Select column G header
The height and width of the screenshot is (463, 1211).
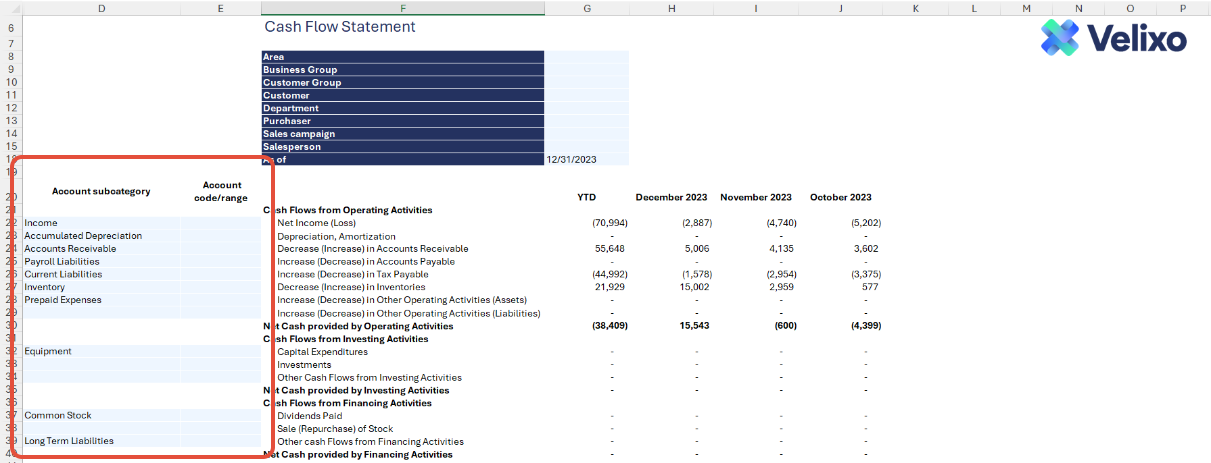coord(587,8)
